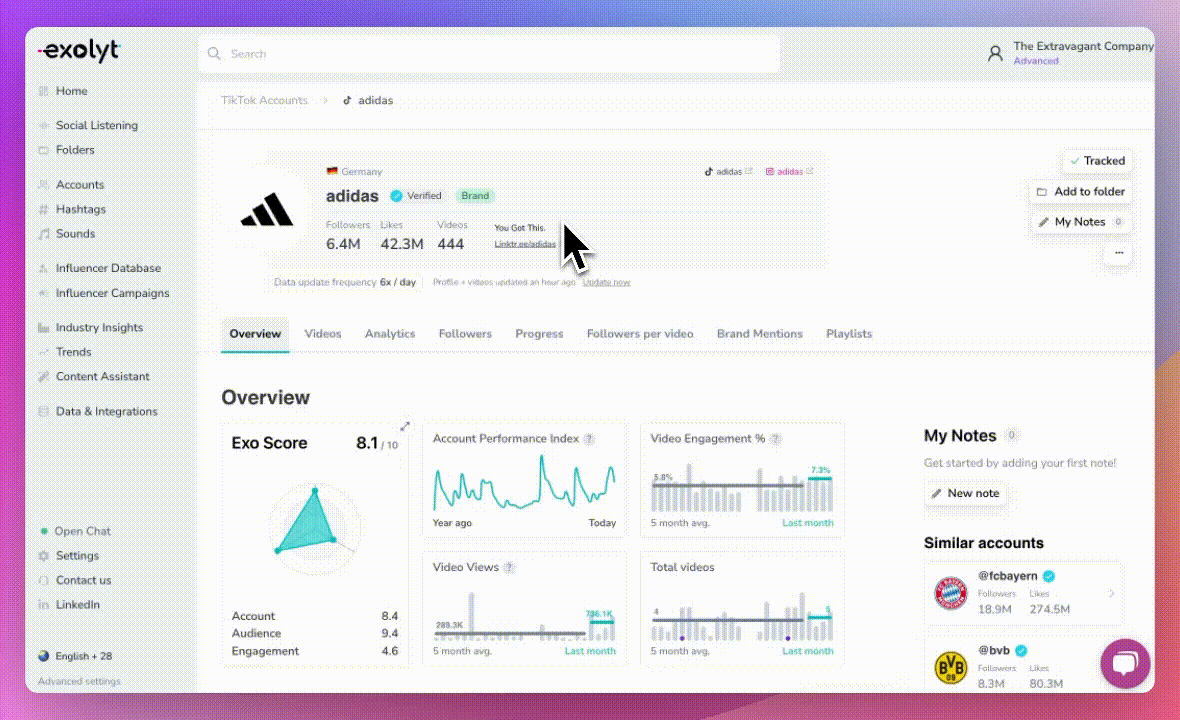Image resolution: width=1180 pixels, height=720 pixels.
Task: Click the Exo Score expand arrows icon
Action: (405, 427)
